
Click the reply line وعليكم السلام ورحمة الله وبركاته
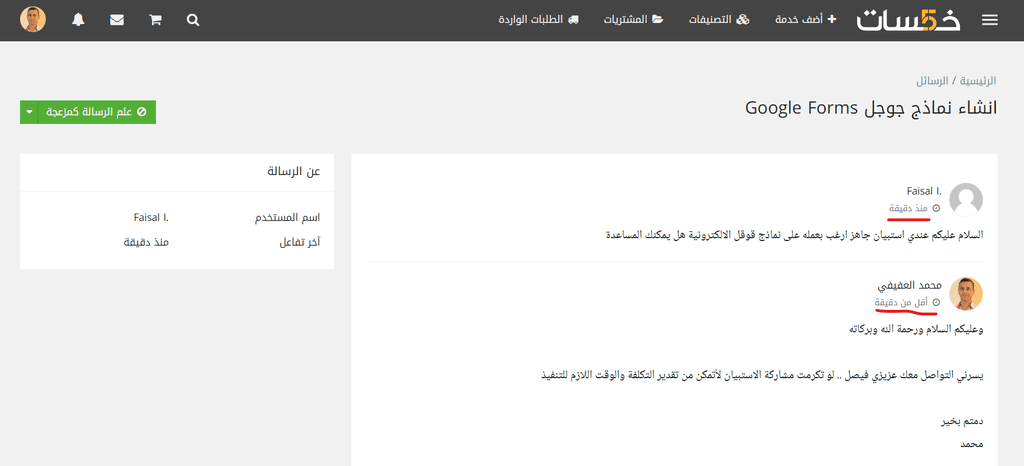point(916,329)
